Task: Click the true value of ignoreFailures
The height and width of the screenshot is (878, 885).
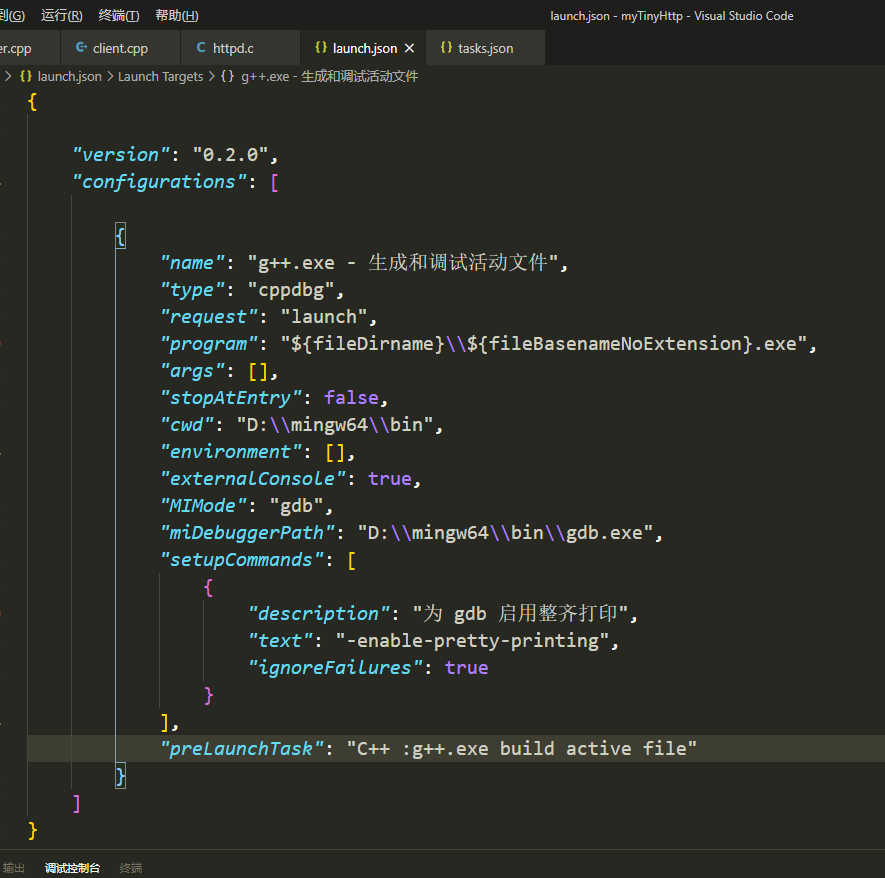Action: [x=466, y=668]
